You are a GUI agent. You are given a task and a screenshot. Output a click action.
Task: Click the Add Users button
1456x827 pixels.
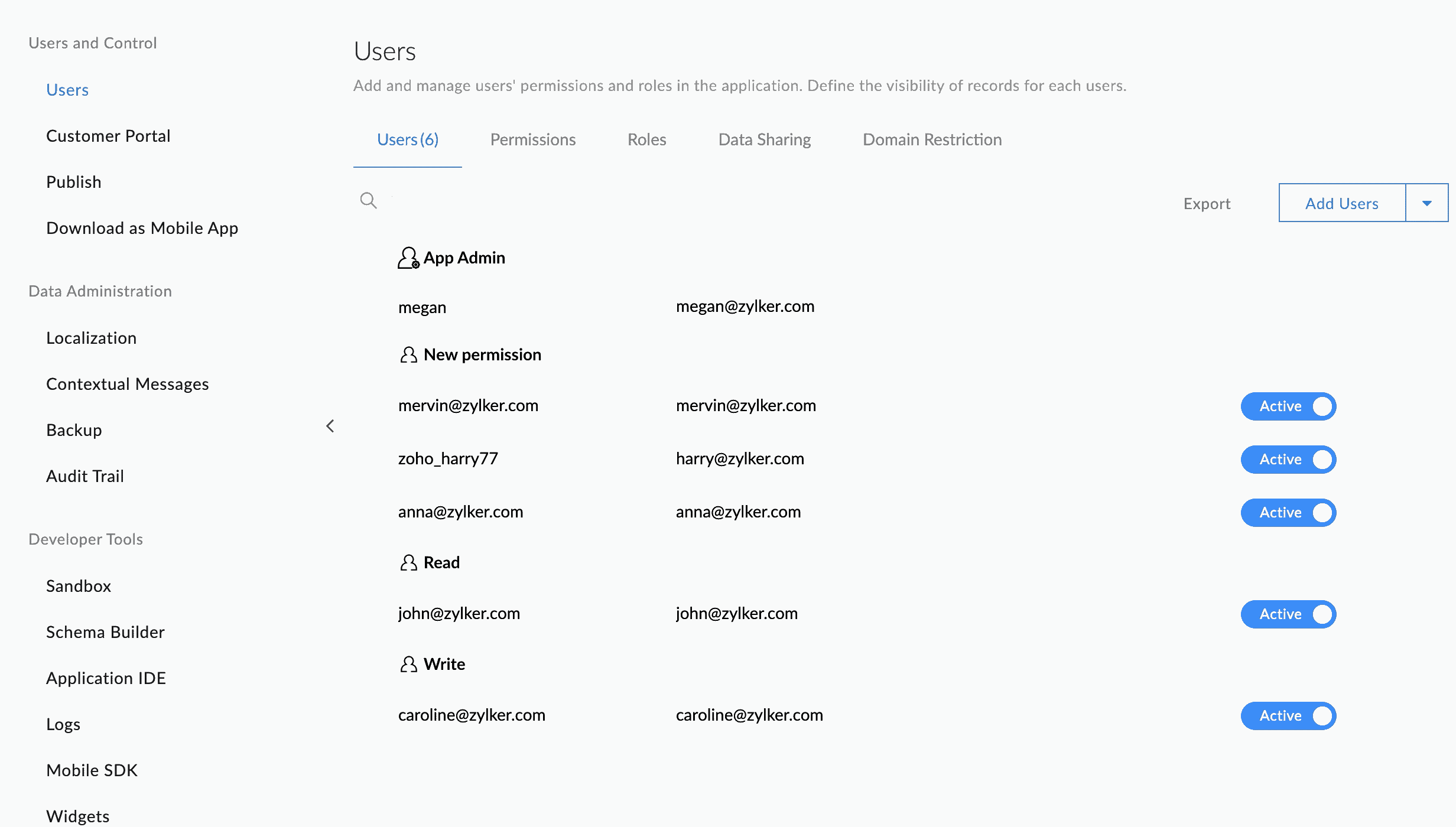click(1341, 203)
